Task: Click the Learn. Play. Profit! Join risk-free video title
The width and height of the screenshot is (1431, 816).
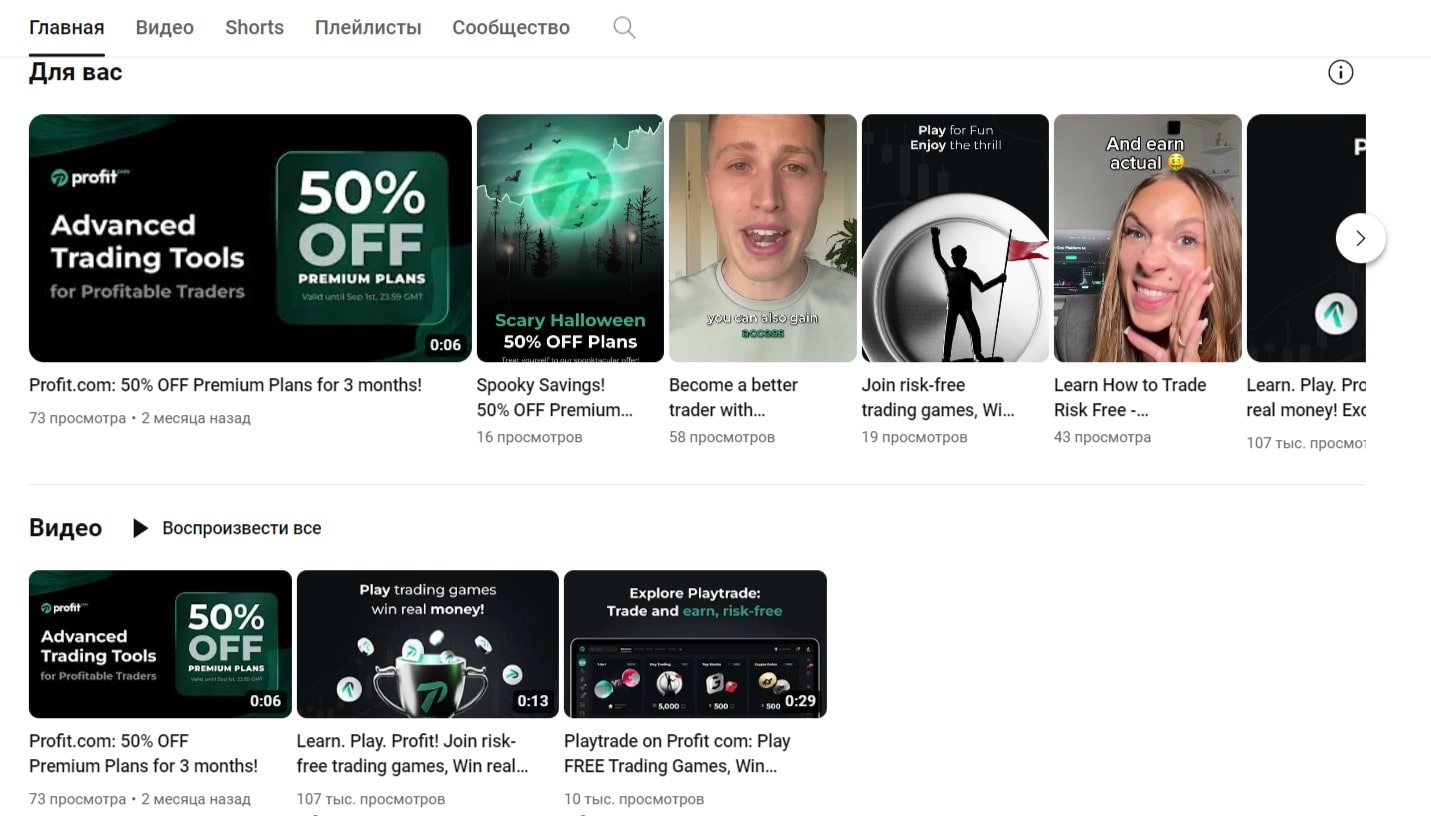Action: [412, 753]
